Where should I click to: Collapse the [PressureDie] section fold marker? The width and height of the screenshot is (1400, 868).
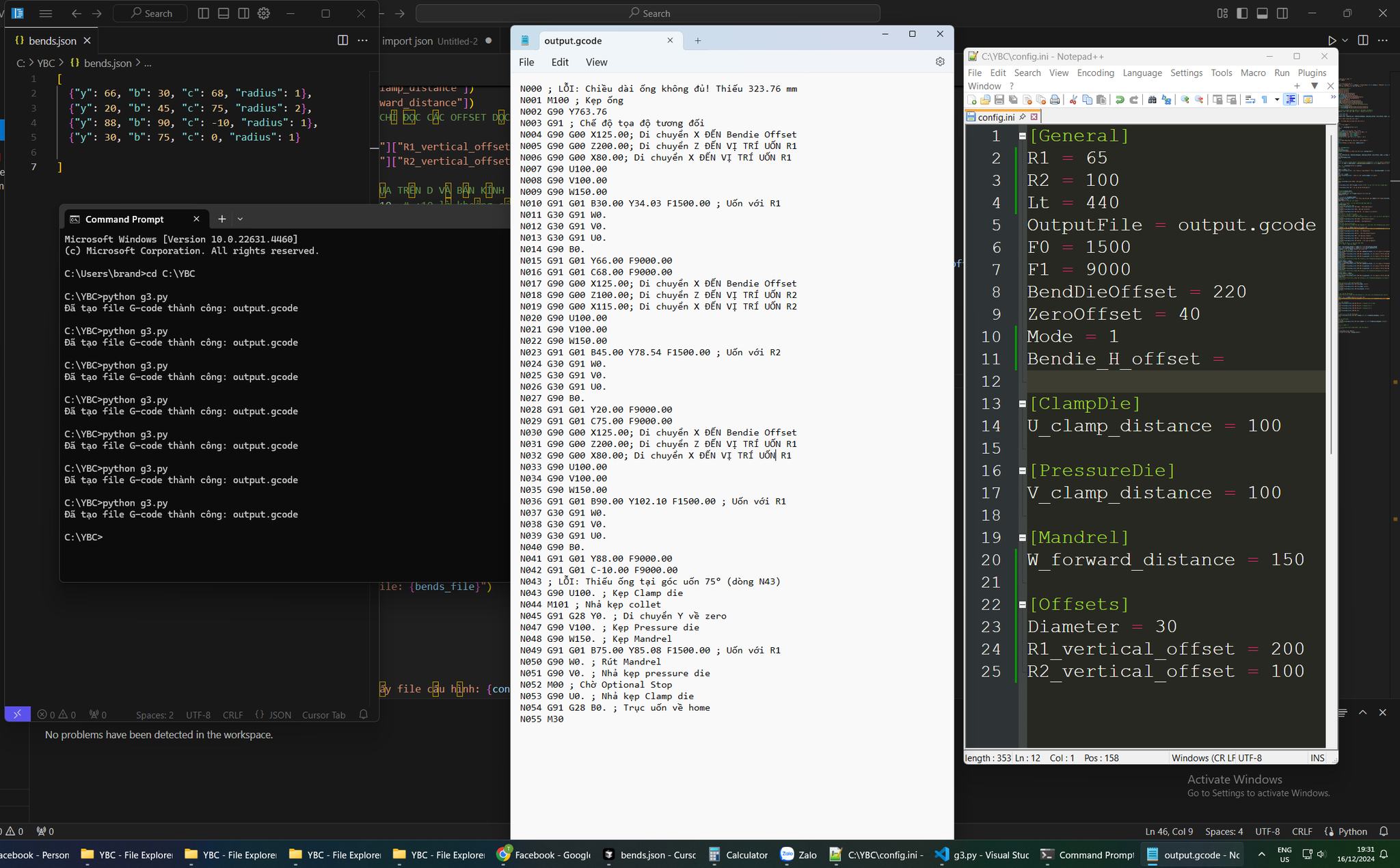[x=1023, y=471]
